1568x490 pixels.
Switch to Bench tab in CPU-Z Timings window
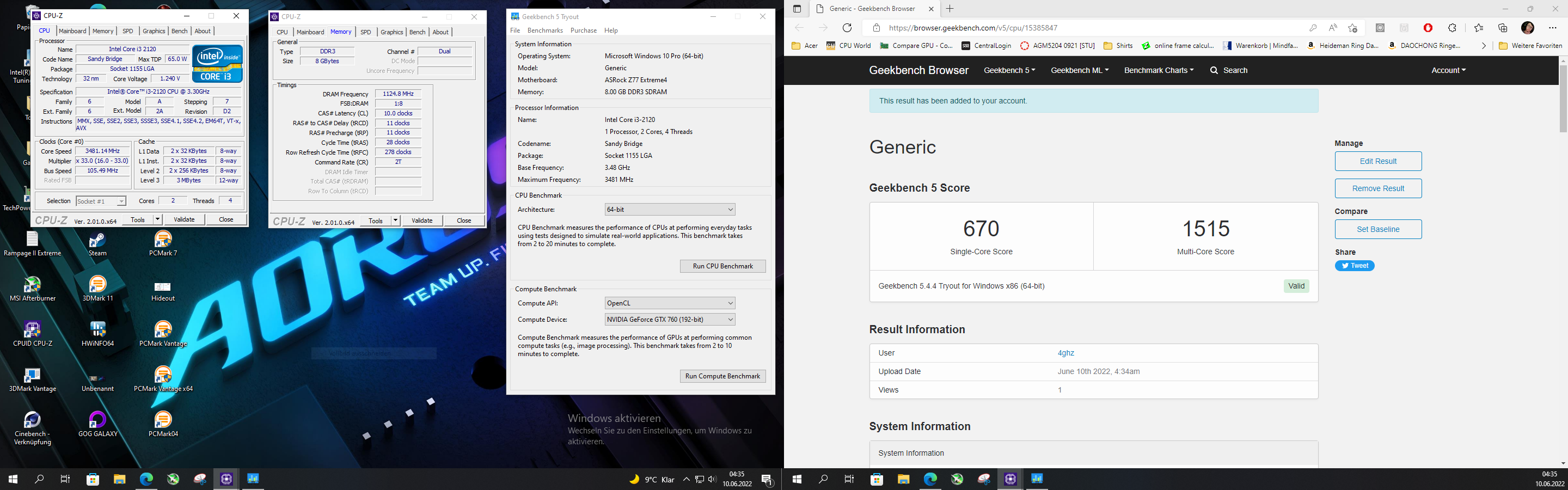pyautogui.click(x=417, y=32)
